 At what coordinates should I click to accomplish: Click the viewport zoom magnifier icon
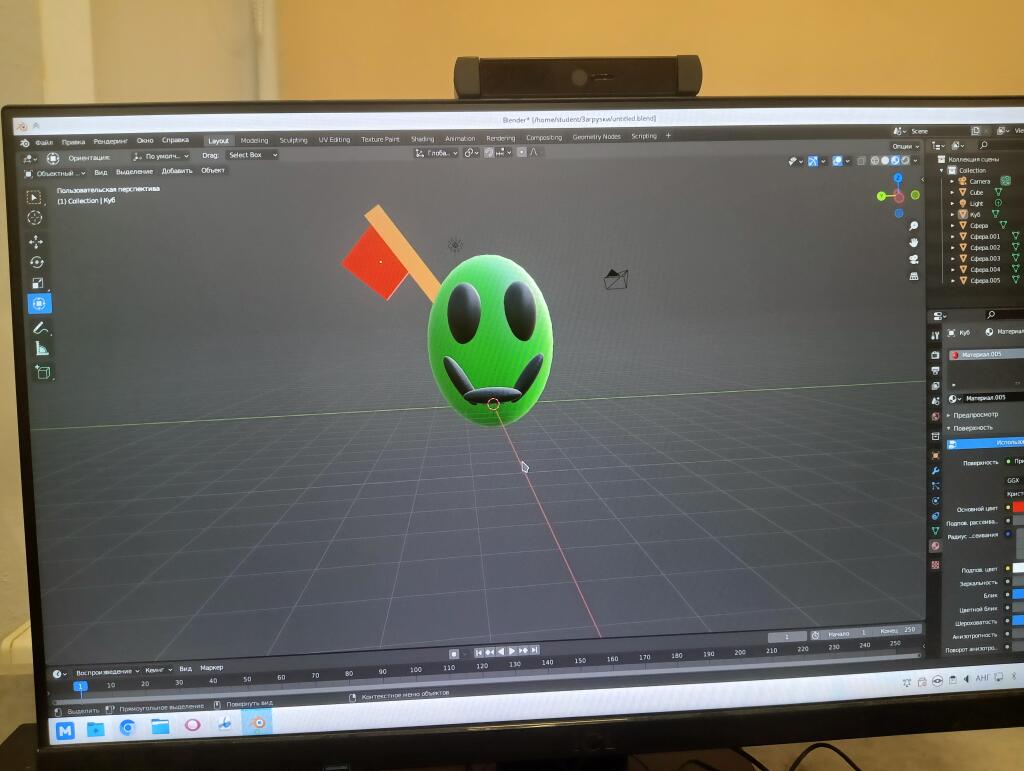point(914,226)
